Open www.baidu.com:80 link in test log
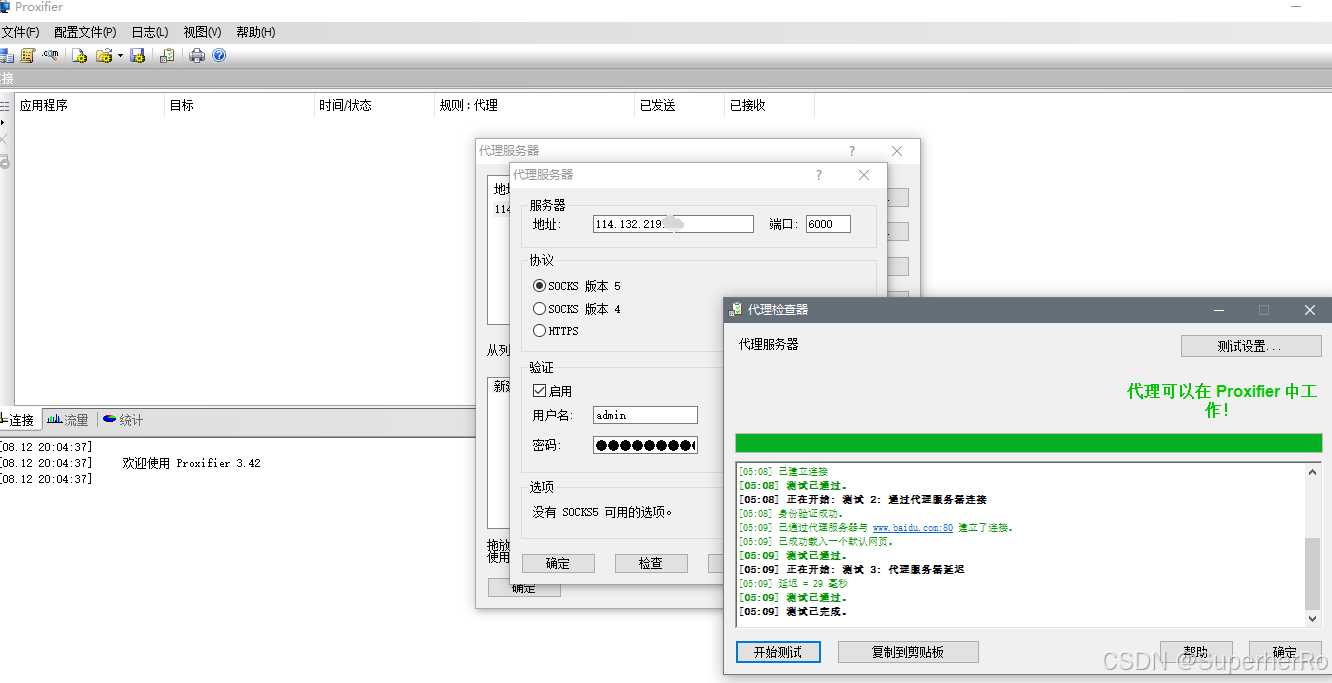1332x683 pixels. coord(912,527)
